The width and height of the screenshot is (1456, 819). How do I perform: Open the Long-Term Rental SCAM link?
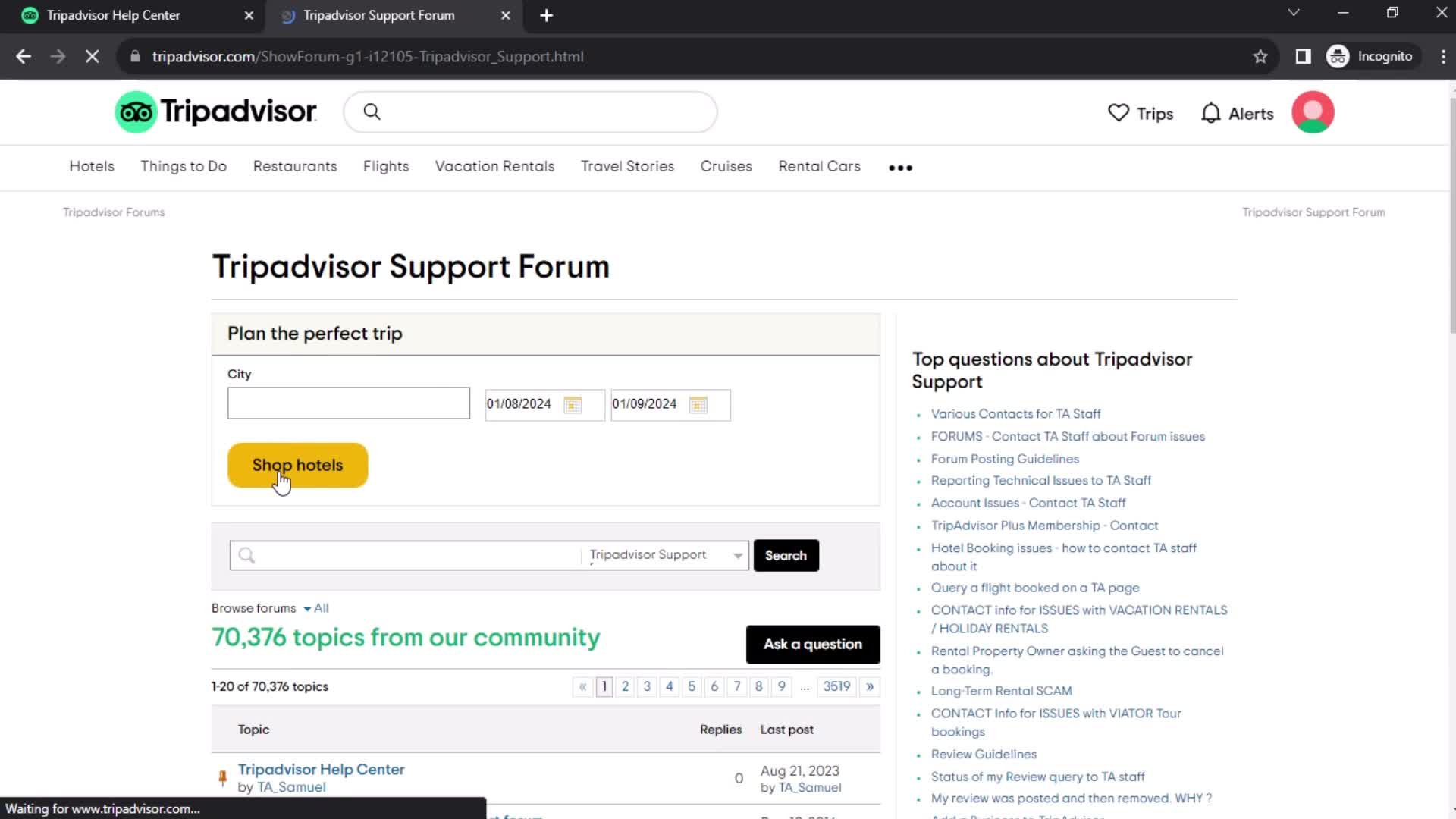1001,691
